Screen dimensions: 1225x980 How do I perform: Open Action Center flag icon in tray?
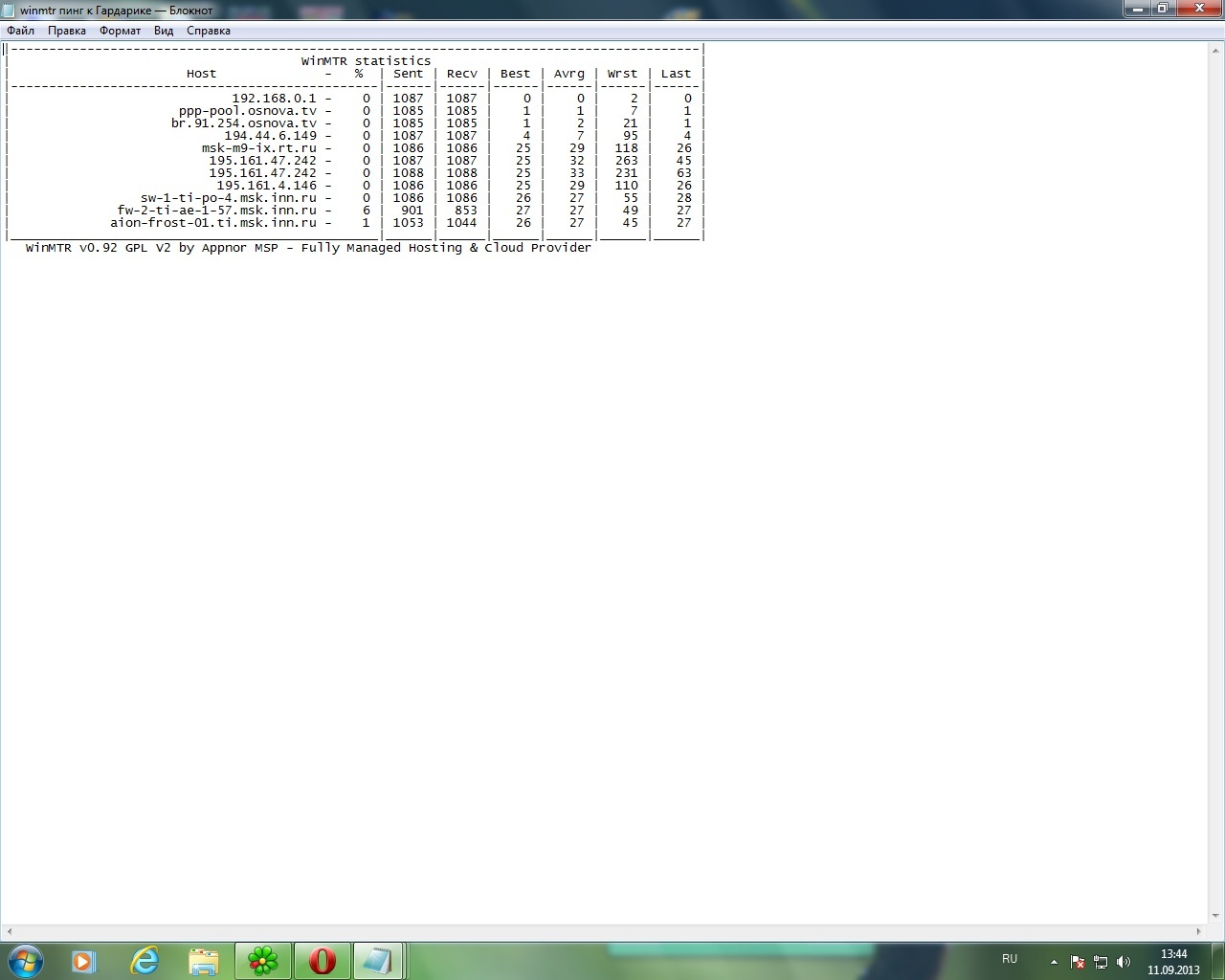(x=1078, y=962)
